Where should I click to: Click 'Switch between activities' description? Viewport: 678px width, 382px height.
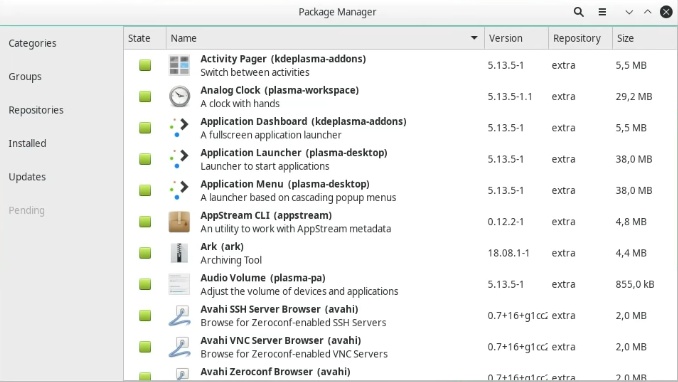tap(255, 72)
